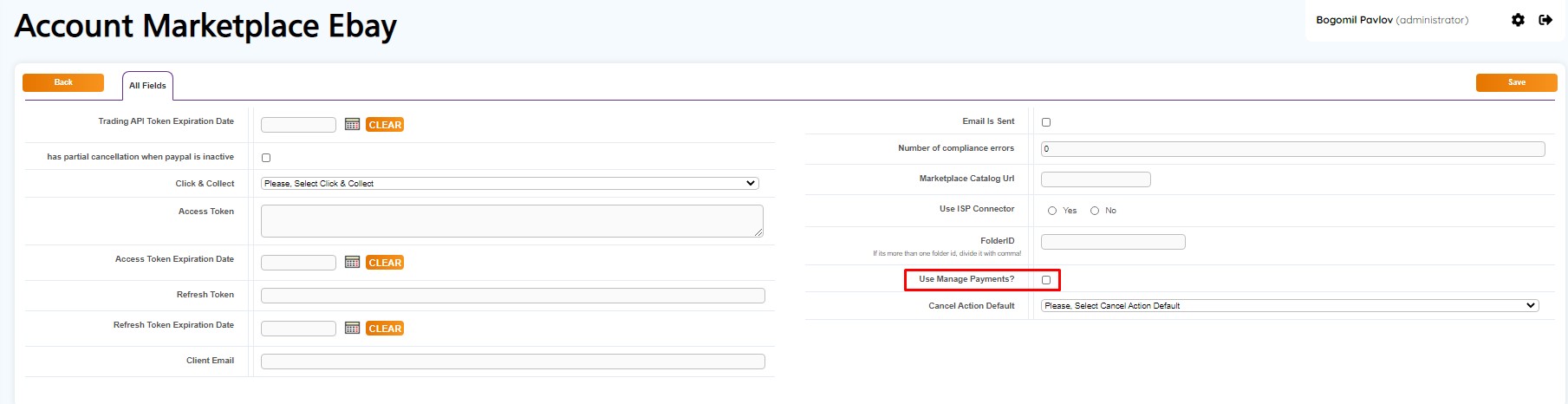The height and width of the screenshot is (404, 1568).
Task: Toggle partial cancellation when paypal inactive checkbox
Action: (x=266, y=158)
